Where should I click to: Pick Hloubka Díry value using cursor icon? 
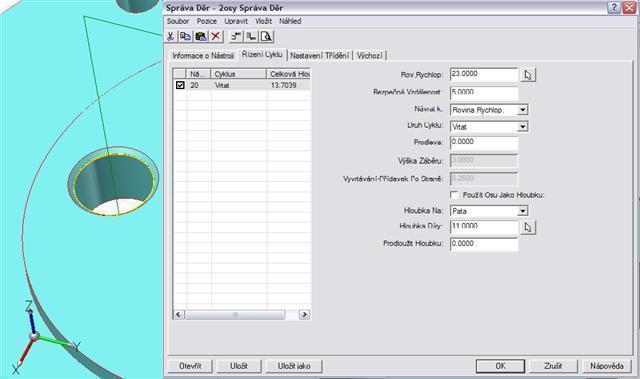point(528,227)
